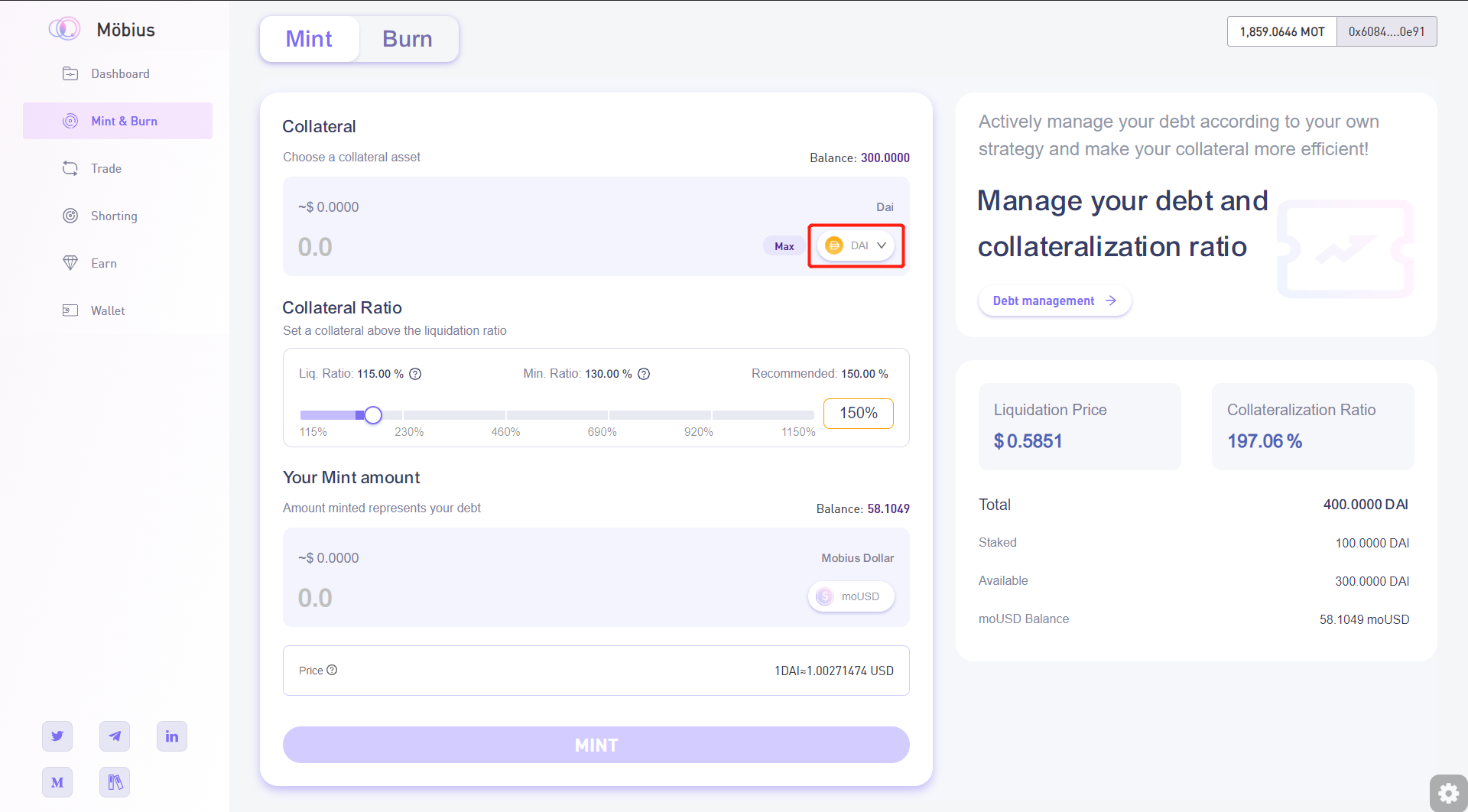The image size is (1468, 812).
Task: Click the mint Balance 58.1049 value
Action: click(888, 508)
